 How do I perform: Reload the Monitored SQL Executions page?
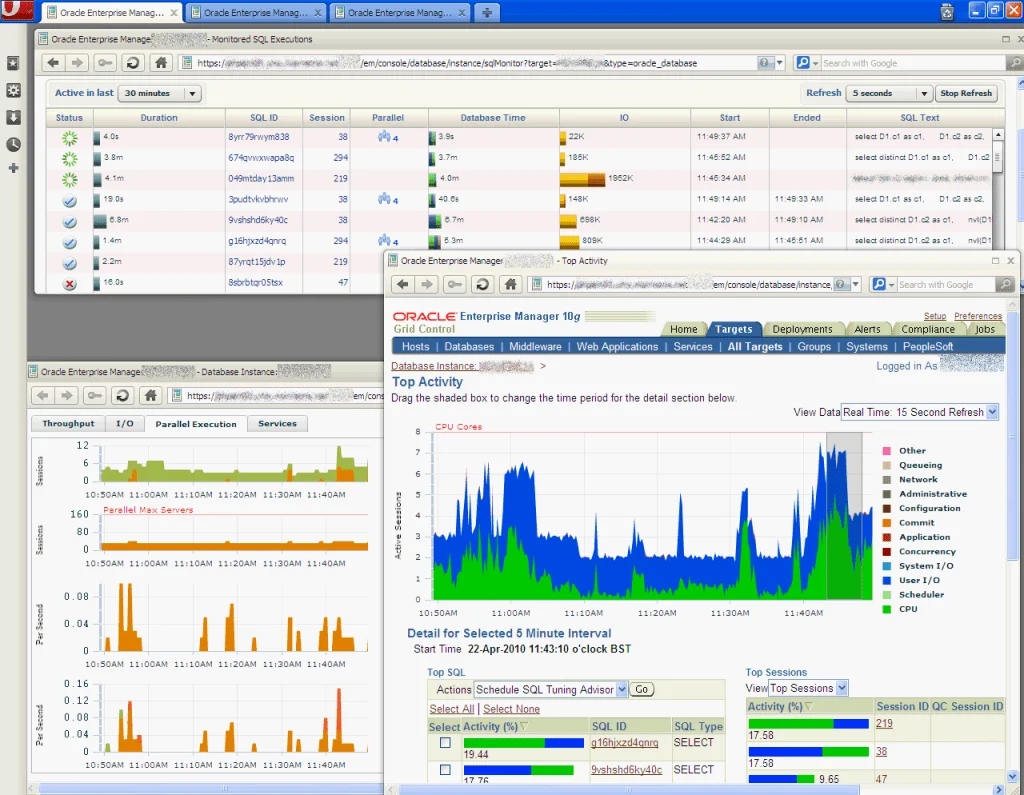pyautogui.click(x=132, y=62)
